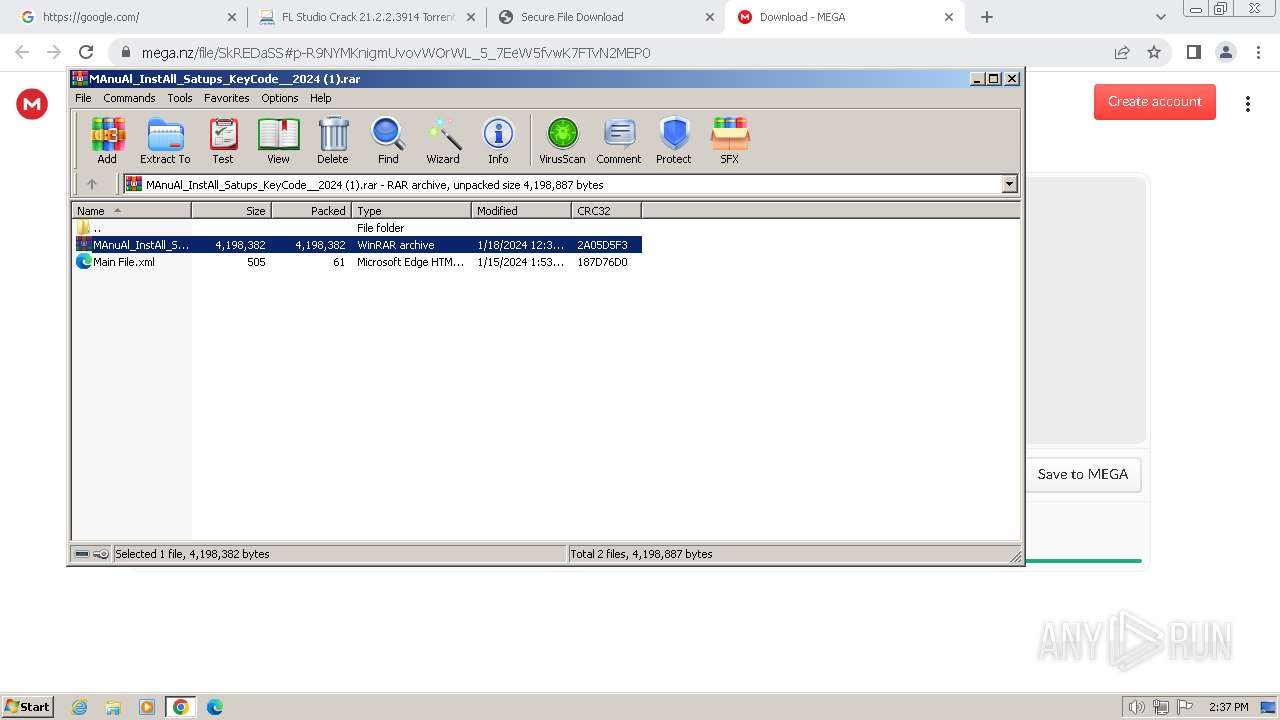Open Internet Explorer from taskbar
The image size is (1280, 720).
click(79, 707)
